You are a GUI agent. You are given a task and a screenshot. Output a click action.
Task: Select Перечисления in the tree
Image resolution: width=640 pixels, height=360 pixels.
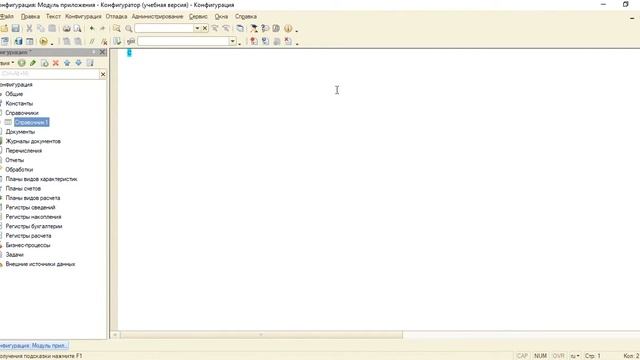(x=24, y=151)
